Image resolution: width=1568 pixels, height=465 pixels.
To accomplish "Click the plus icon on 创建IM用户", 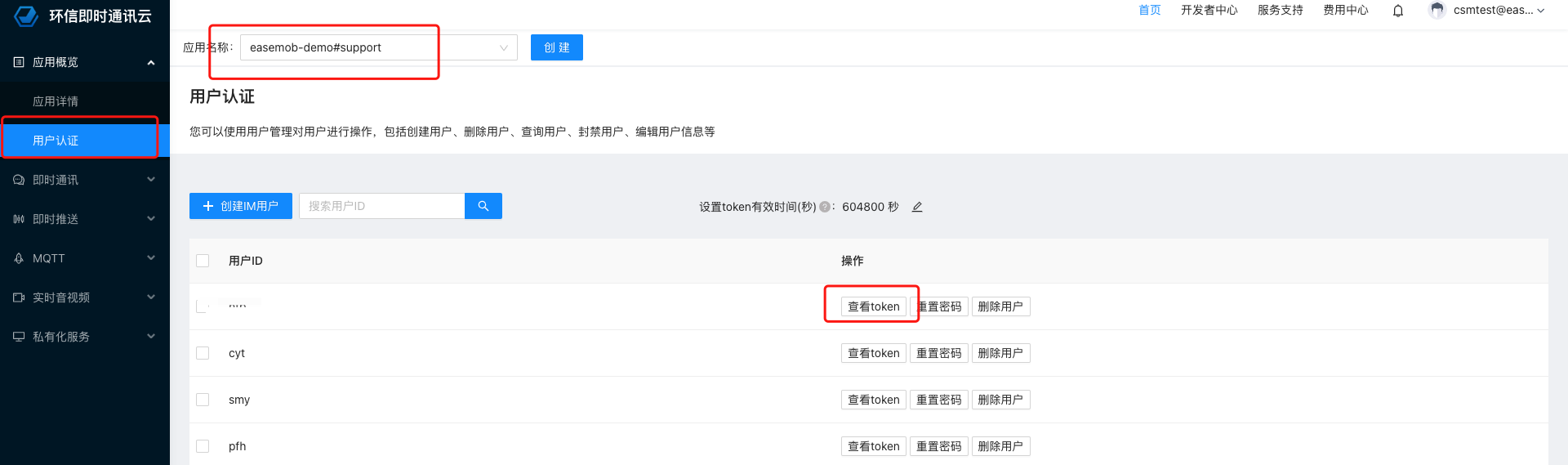I will point(208,206).
